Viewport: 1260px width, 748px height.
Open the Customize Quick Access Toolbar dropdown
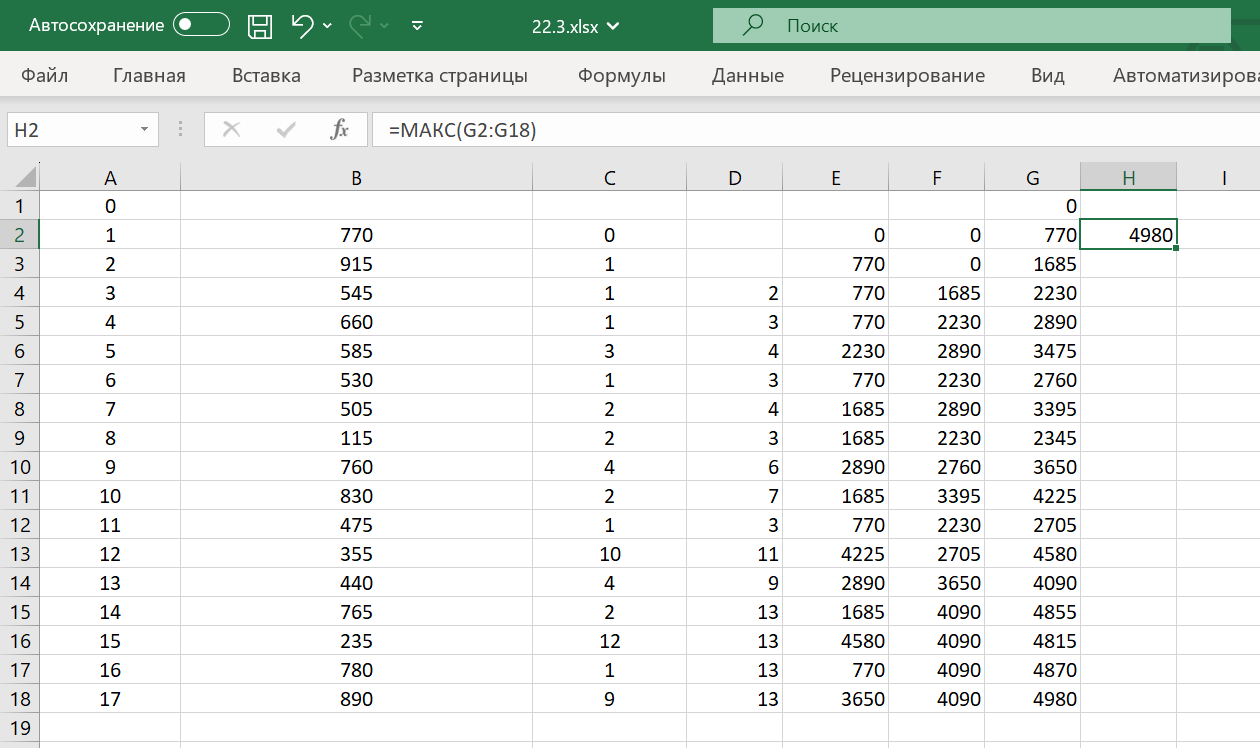[x=418, y=26]
